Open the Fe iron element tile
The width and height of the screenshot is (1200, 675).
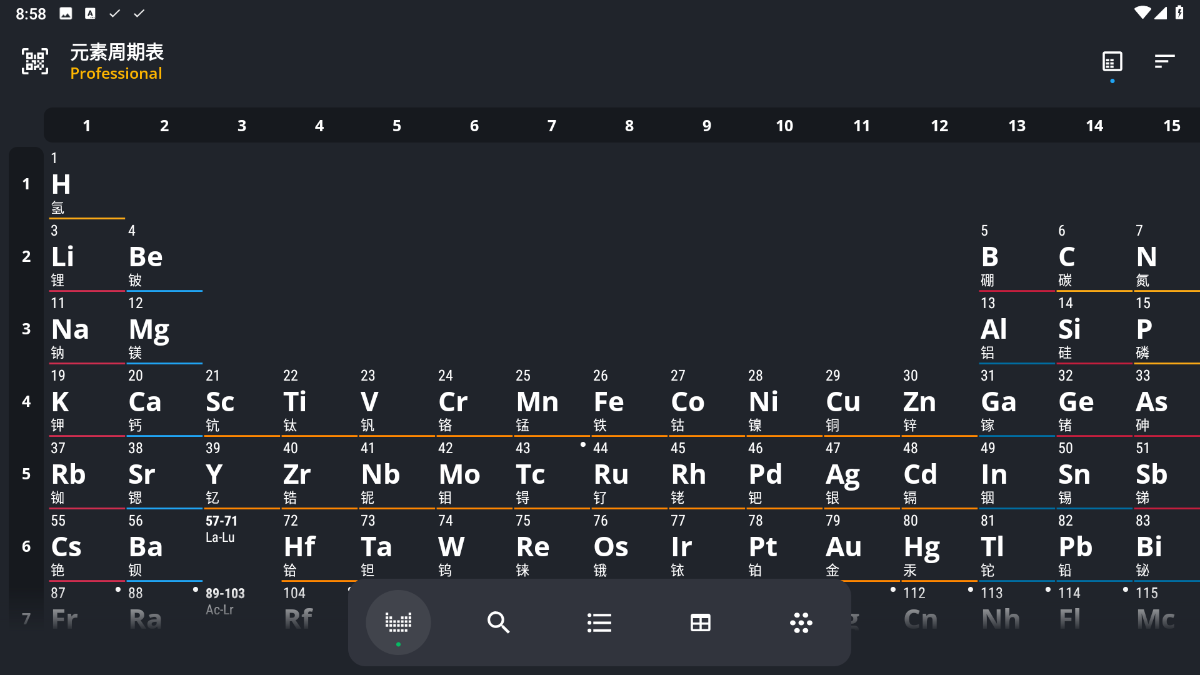(x=628, y=401)
